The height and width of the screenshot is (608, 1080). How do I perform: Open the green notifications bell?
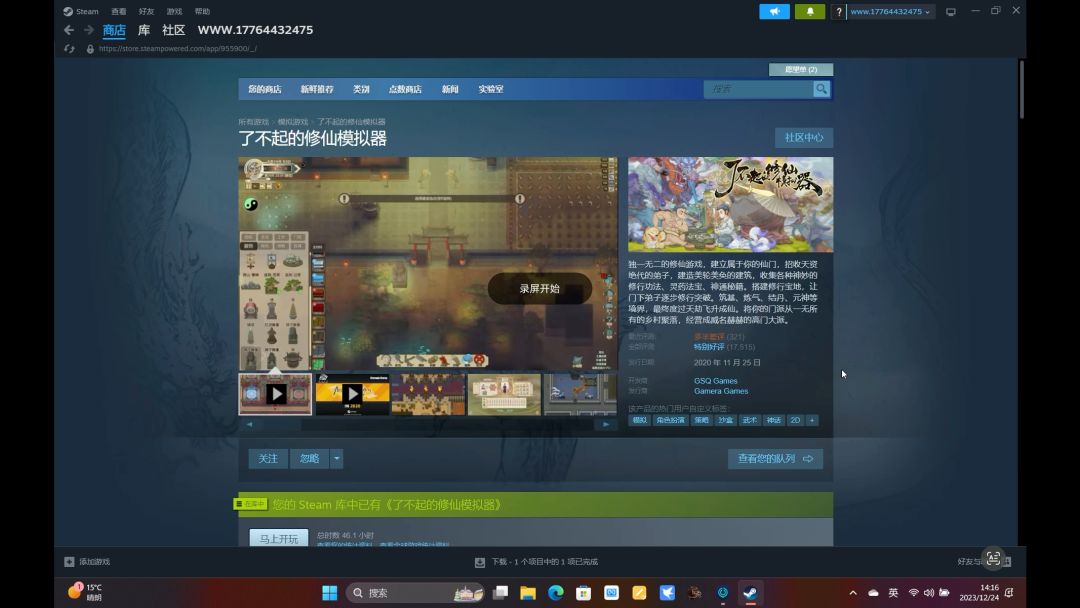click(810, 12)
